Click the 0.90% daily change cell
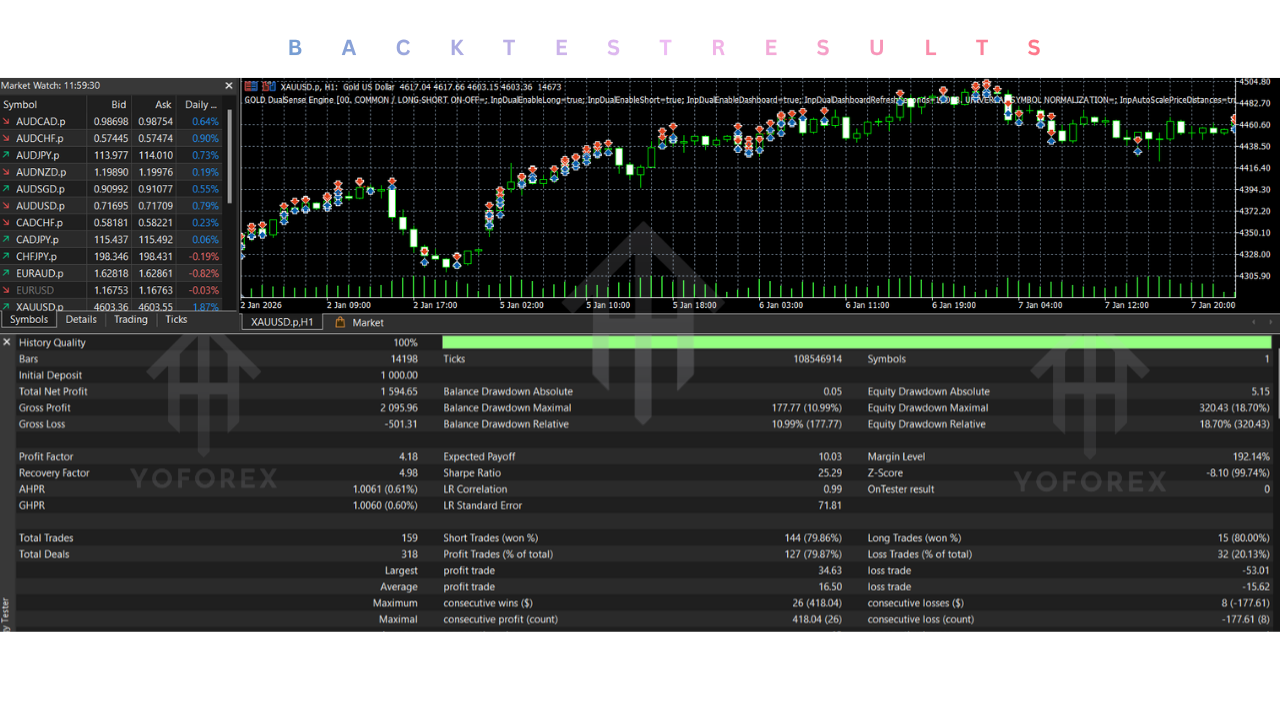Viewport: 1280px width, 720px height. click(205, 138)
